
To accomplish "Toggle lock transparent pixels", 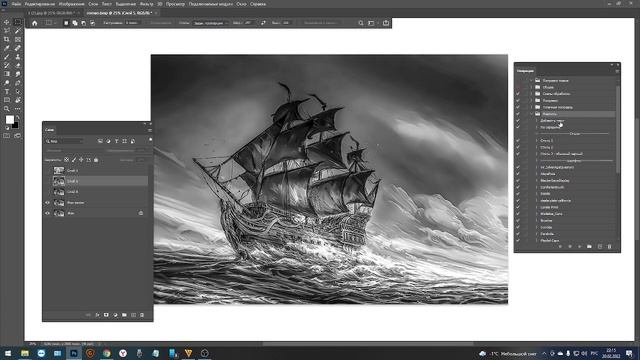I will point(67,160).
